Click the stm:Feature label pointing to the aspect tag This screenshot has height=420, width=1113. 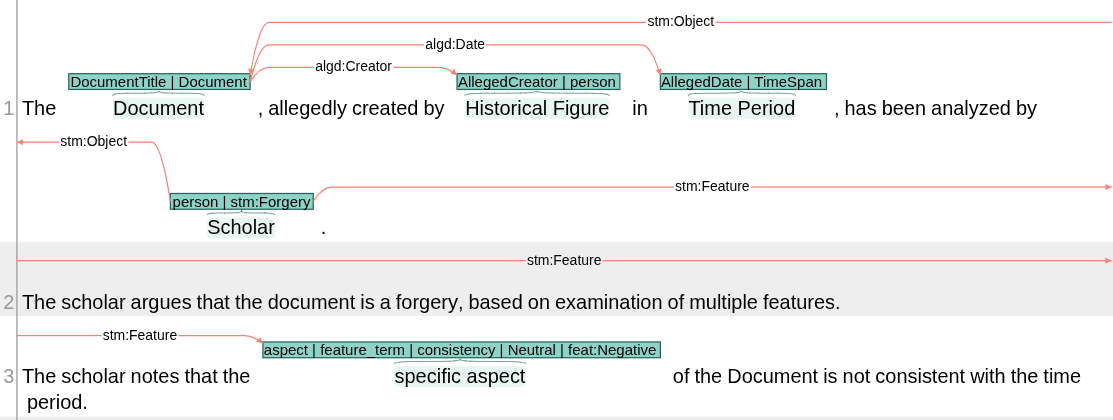tap(139, 335)
